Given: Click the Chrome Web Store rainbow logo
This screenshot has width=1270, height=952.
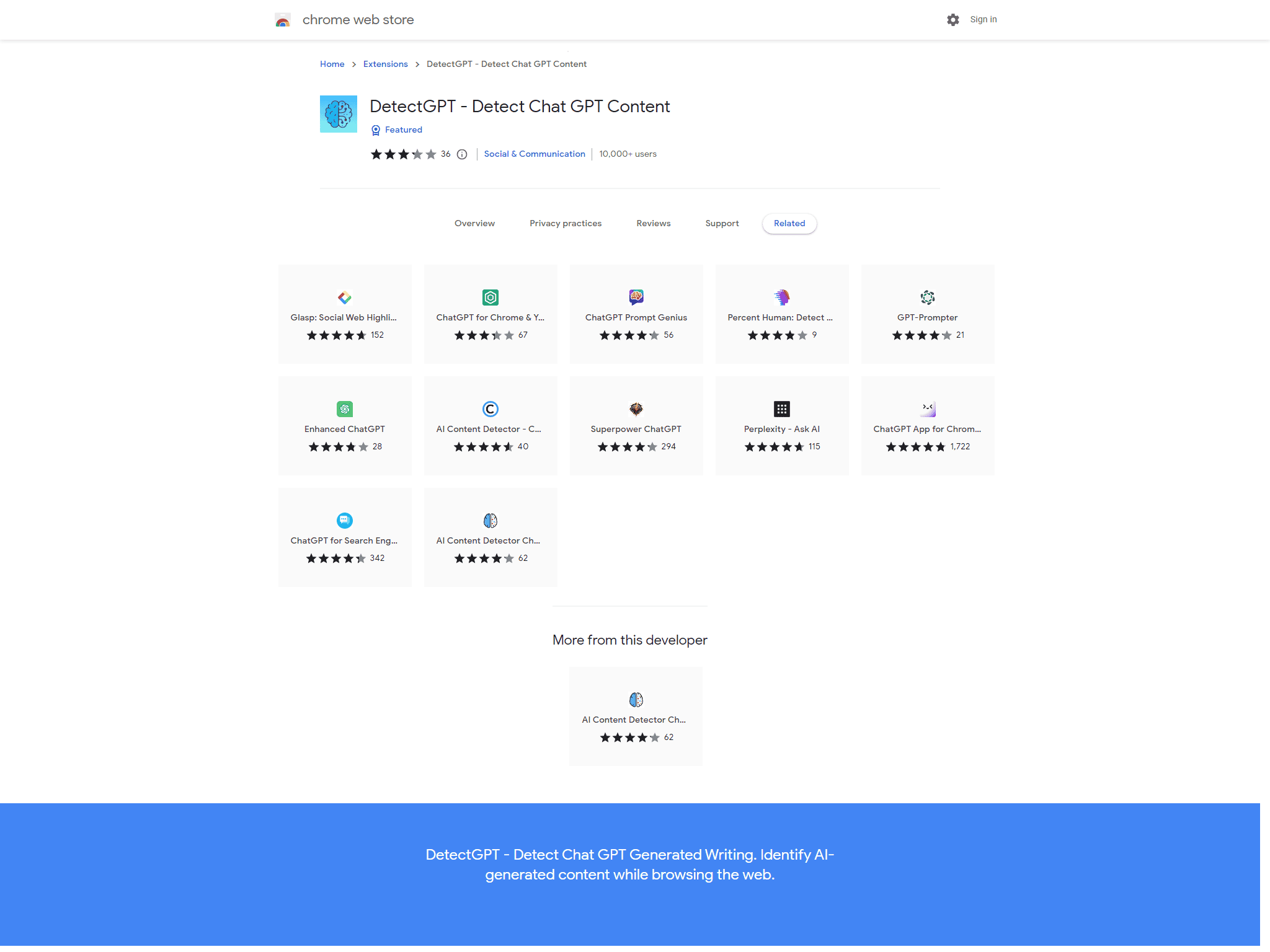Looking at the screenshot, I should click(x=283, y=20).
